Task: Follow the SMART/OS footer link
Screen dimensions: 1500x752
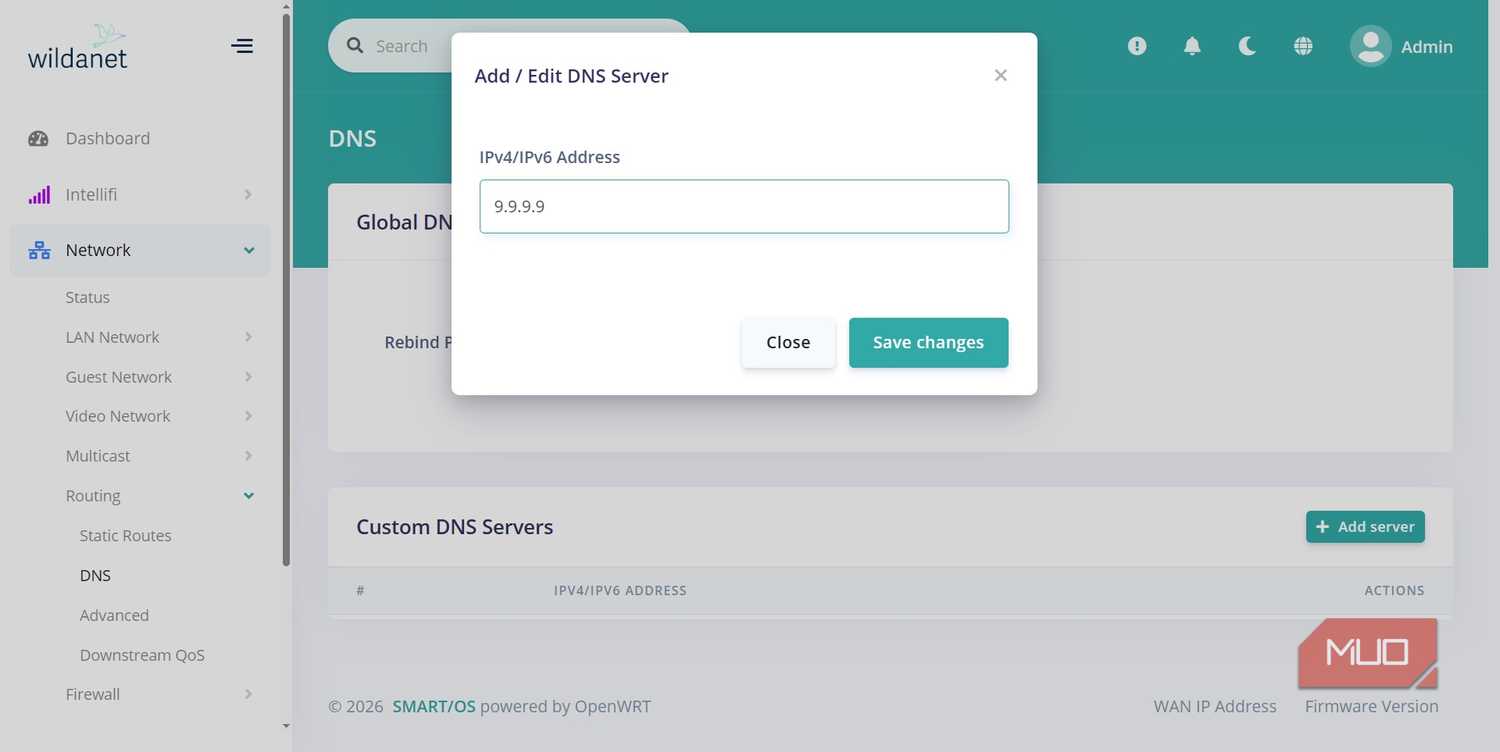Action: (434, 706)
